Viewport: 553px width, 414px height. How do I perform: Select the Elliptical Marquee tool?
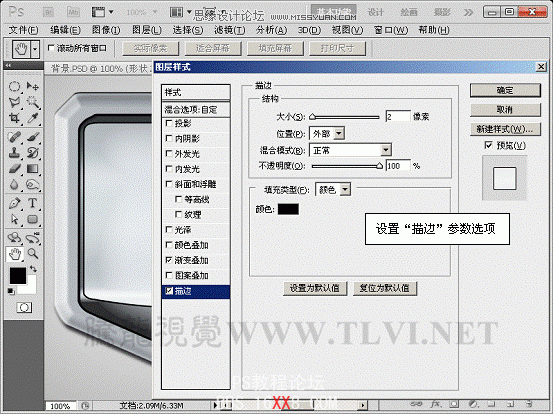[14, 86]
